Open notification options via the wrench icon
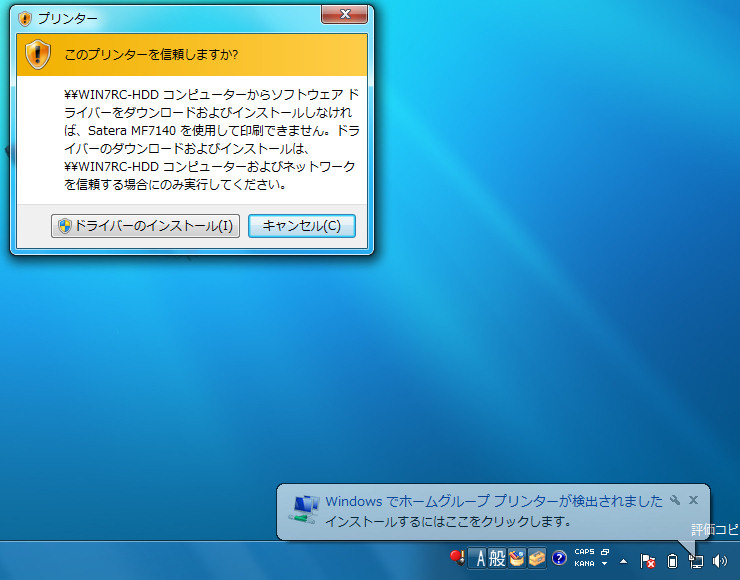 coord(675,500)
